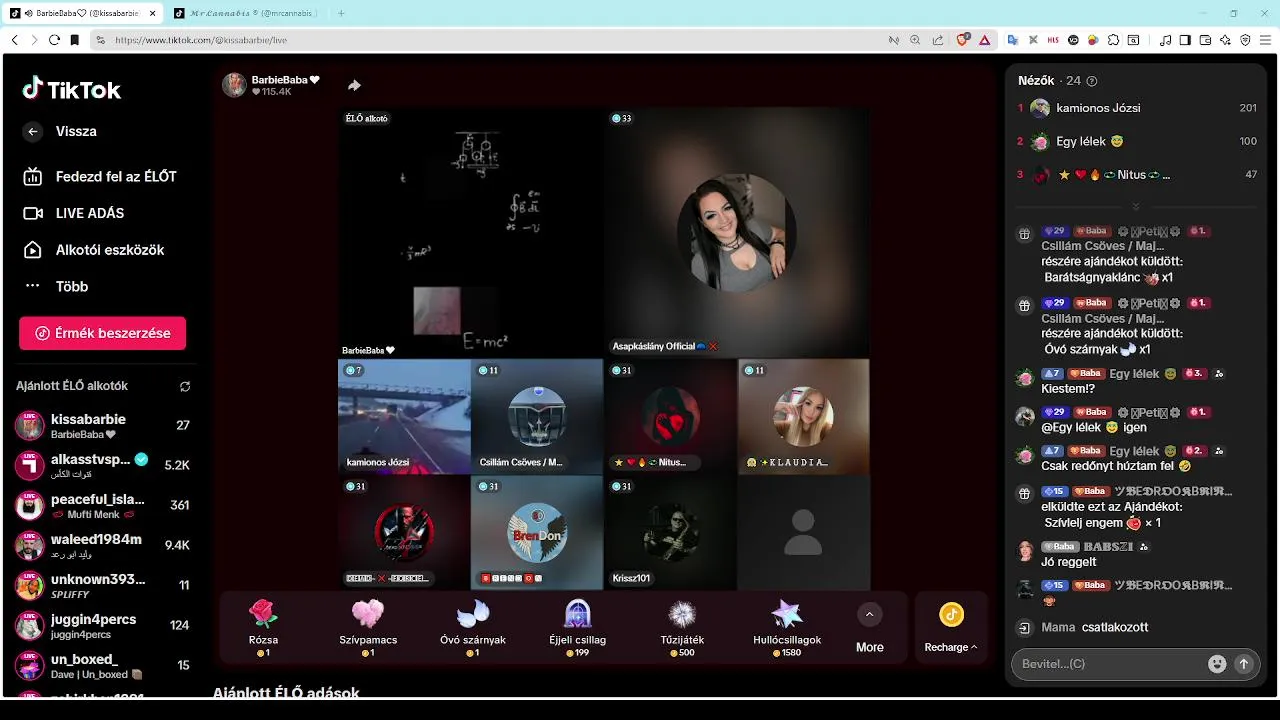The width and height of the screenshot is (1280, 720).
Task: Toggle the browser sidebar panel
Action: coord(1185,40)
